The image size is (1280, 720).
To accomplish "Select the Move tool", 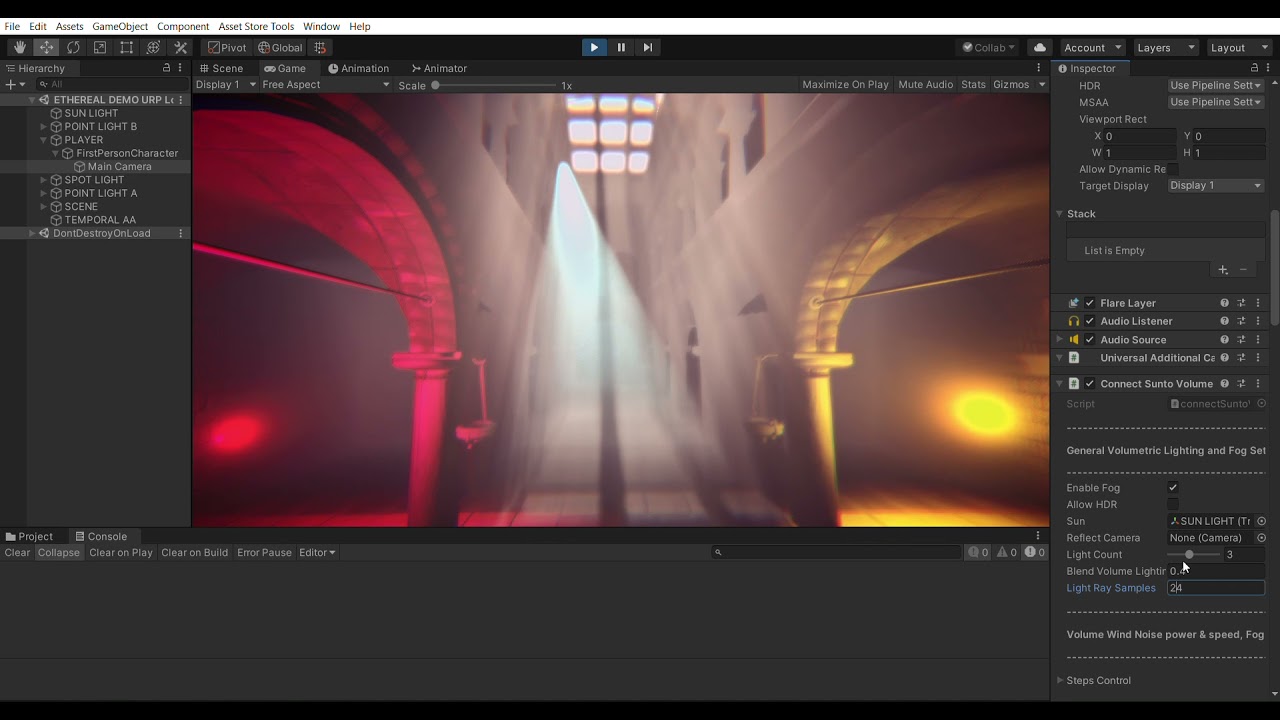I will 47,47.
